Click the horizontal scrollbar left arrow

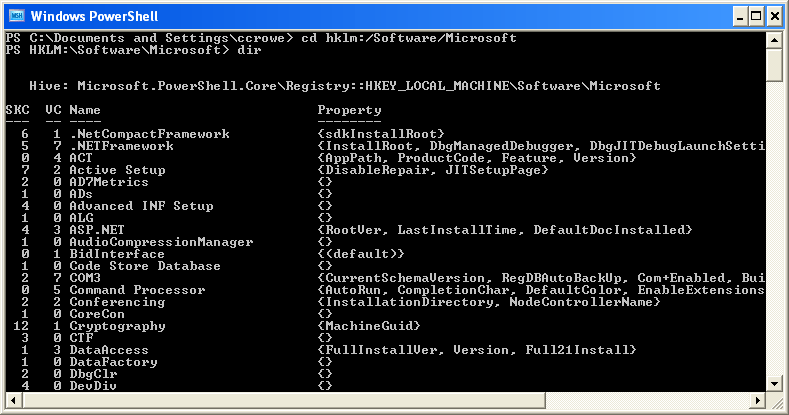click(14, 401)
